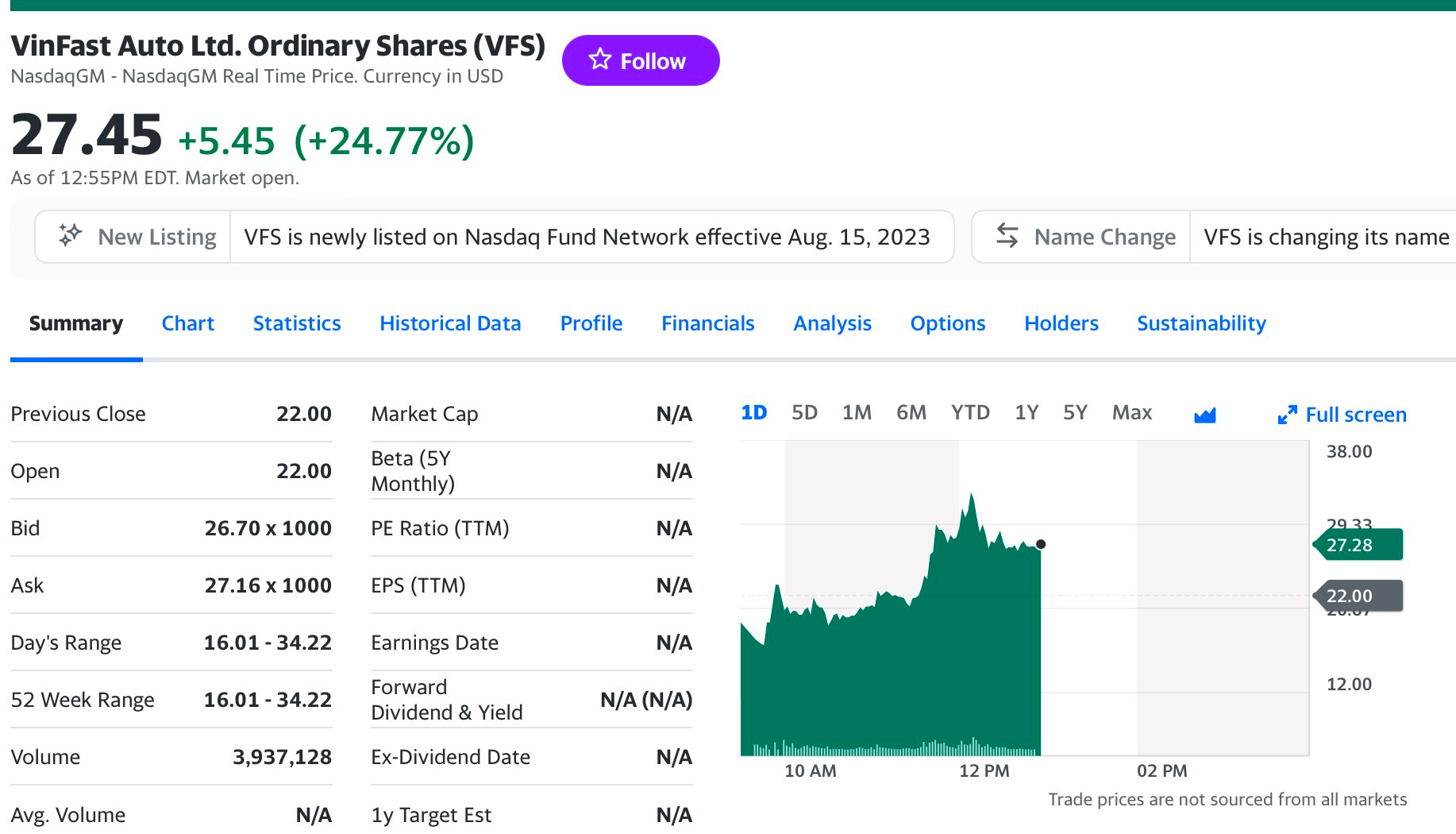Click the PE Ratio (TTM) label
This screenshot has width=1456, height=834.
click(x=440, y=528)
